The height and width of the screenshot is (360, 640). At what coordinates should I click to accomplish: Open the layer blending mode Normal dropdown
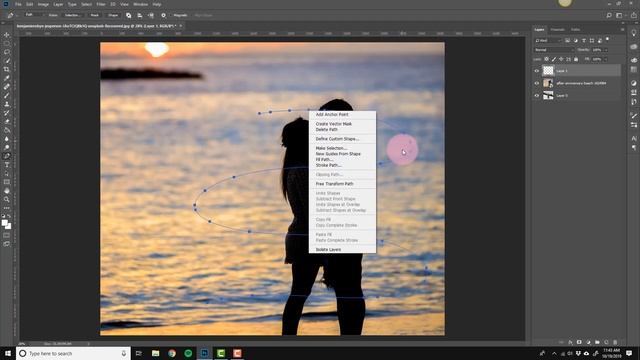coord(553,50)
